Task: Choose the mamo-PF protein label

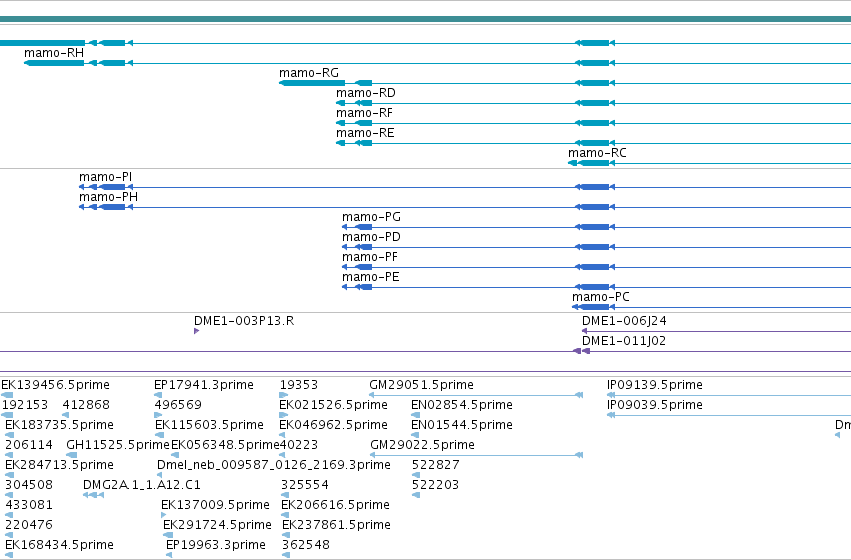Action: coord(370,257)
